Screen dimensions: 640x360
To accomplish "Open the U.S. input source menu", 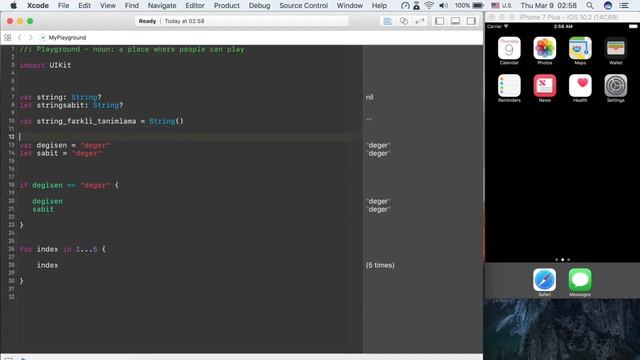I will tap(502, 5).
